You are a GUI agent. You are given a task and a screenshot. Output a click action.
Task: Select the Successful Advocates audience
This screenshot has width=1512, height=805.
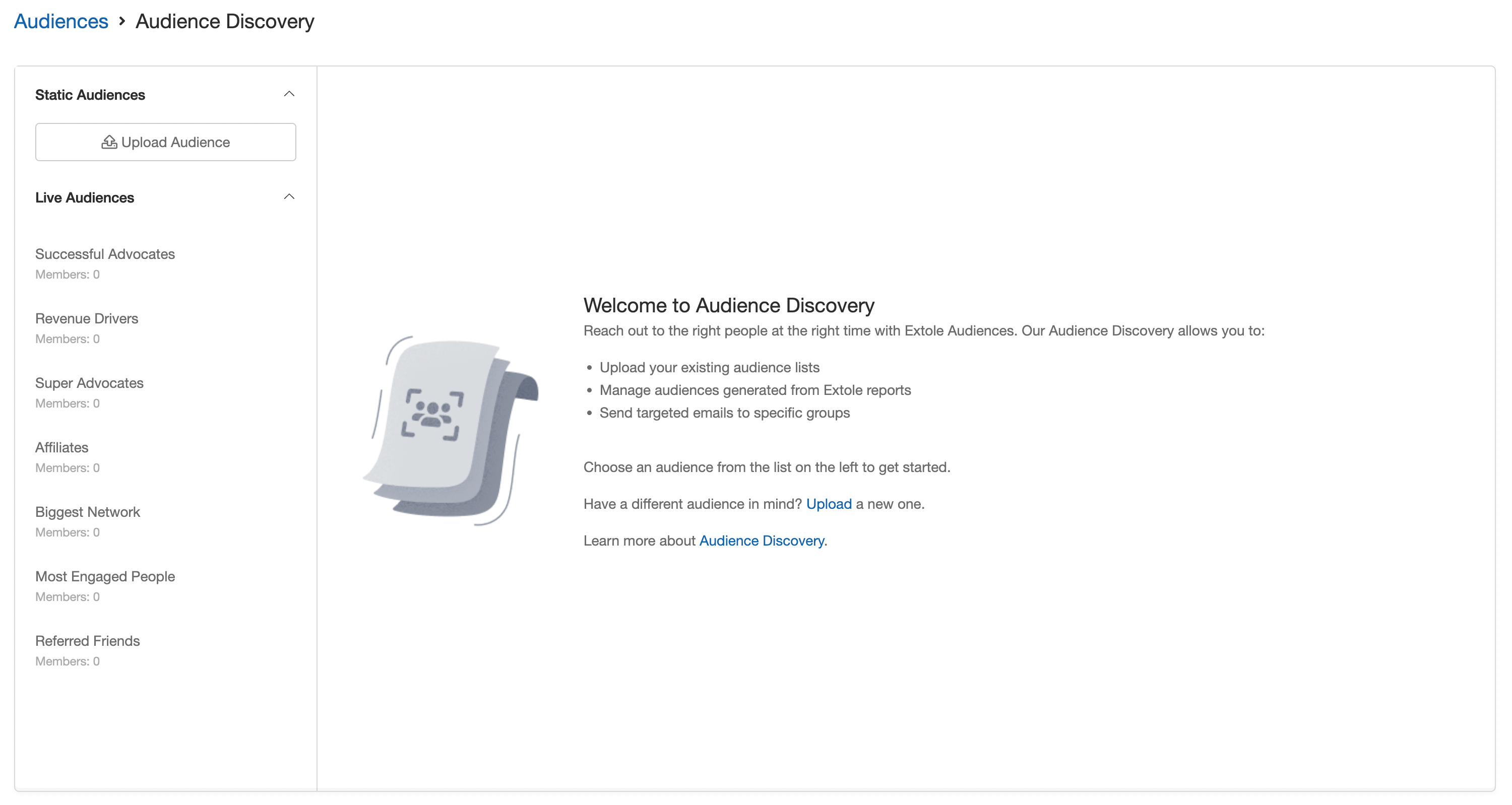coord(106,254)
